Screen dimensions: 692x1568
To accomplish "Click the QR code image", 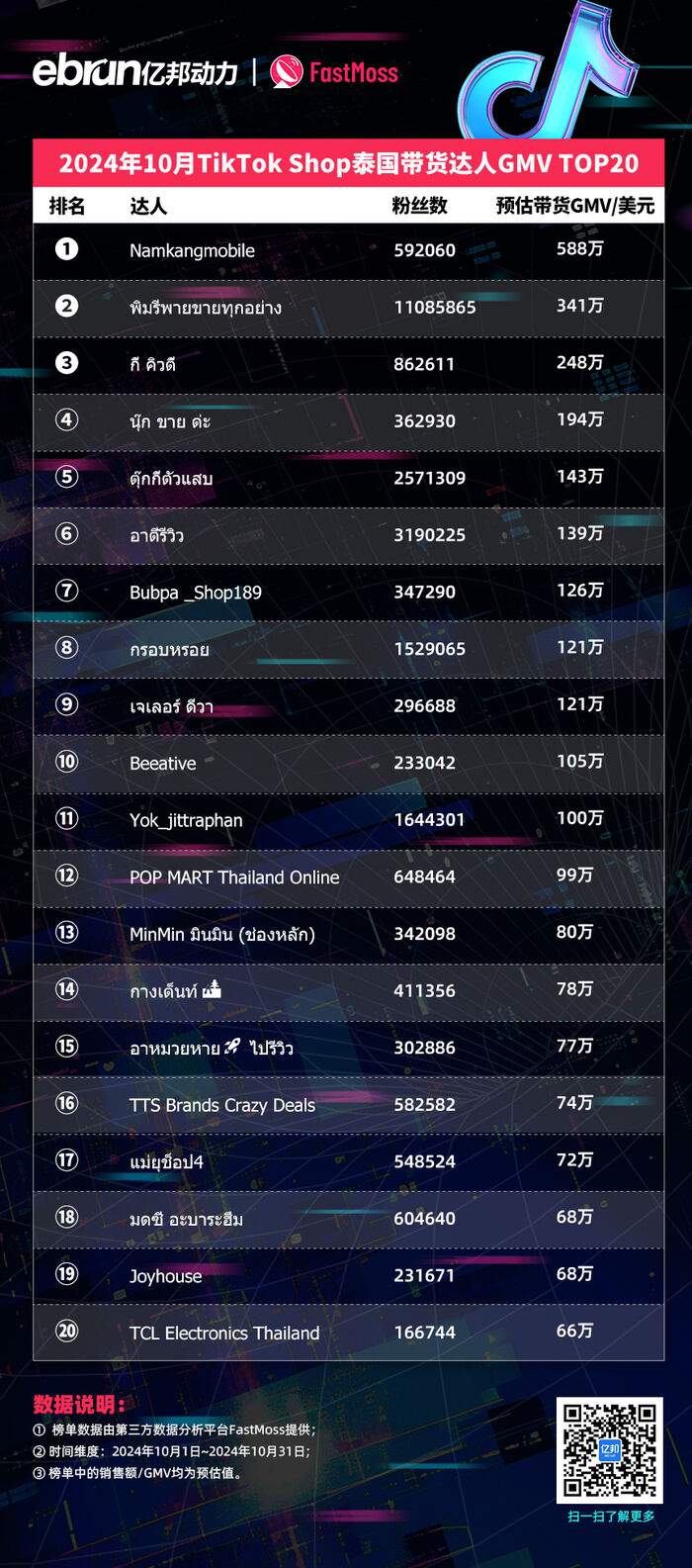I will [609, 1449].
